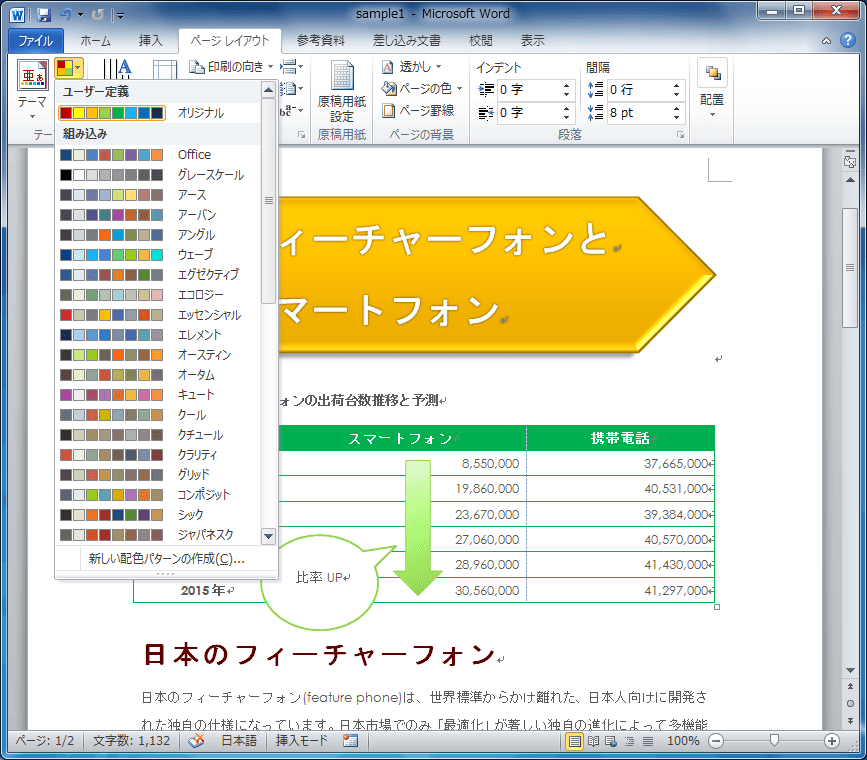Increase spacing before stepper up arrow

[x=677, y=86]
